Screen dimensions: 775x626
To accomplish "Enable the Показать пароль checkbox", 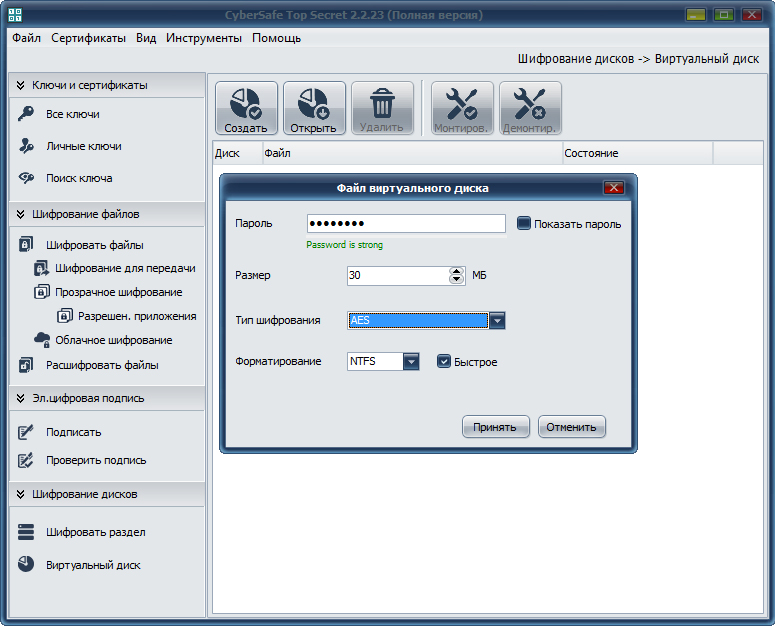I will [x=523, y=223].
